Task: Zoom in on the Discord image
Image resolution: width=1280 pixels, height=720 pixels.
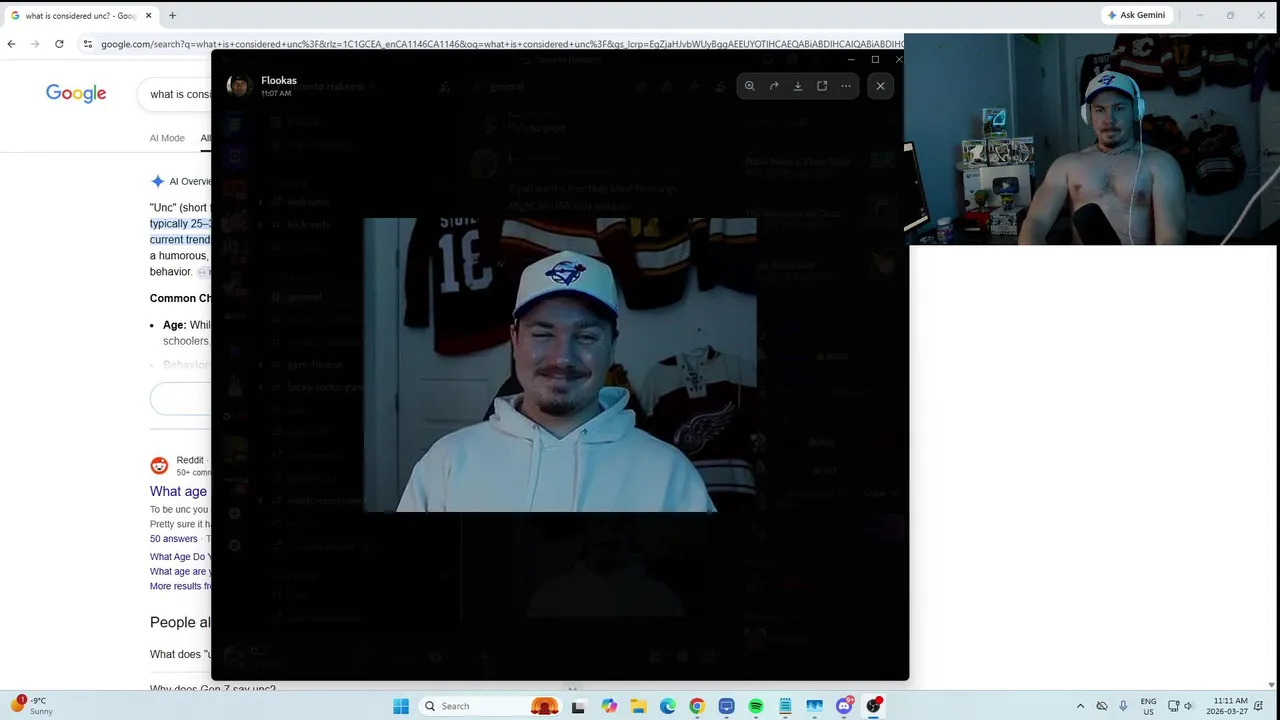Action: click(x=750, y=86)
